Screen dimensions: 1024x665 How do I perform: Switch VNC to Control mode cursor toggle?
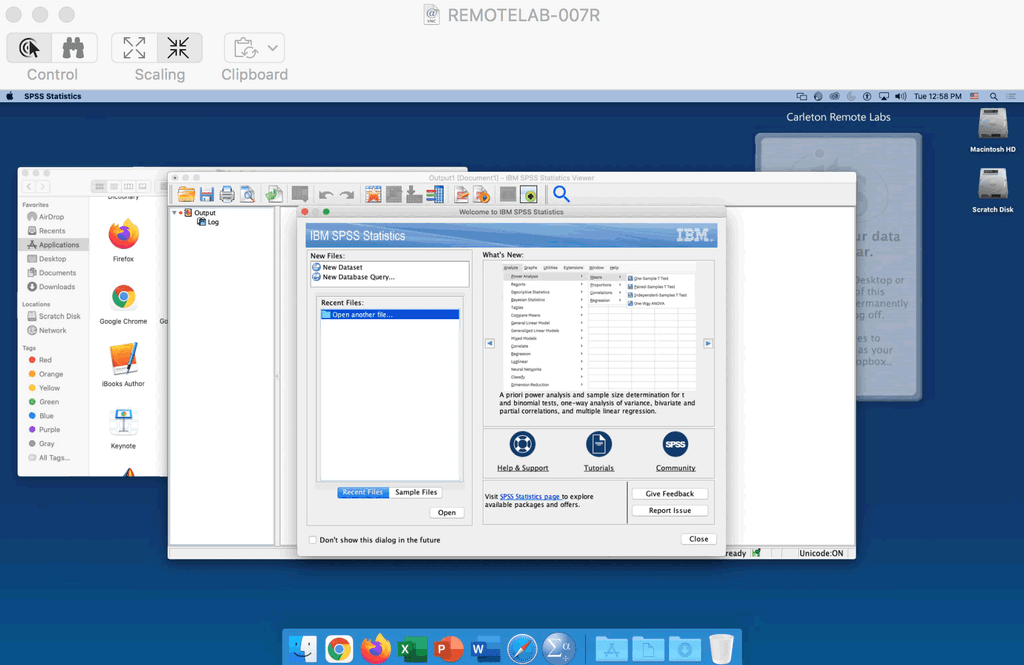(x=29, y=48)
